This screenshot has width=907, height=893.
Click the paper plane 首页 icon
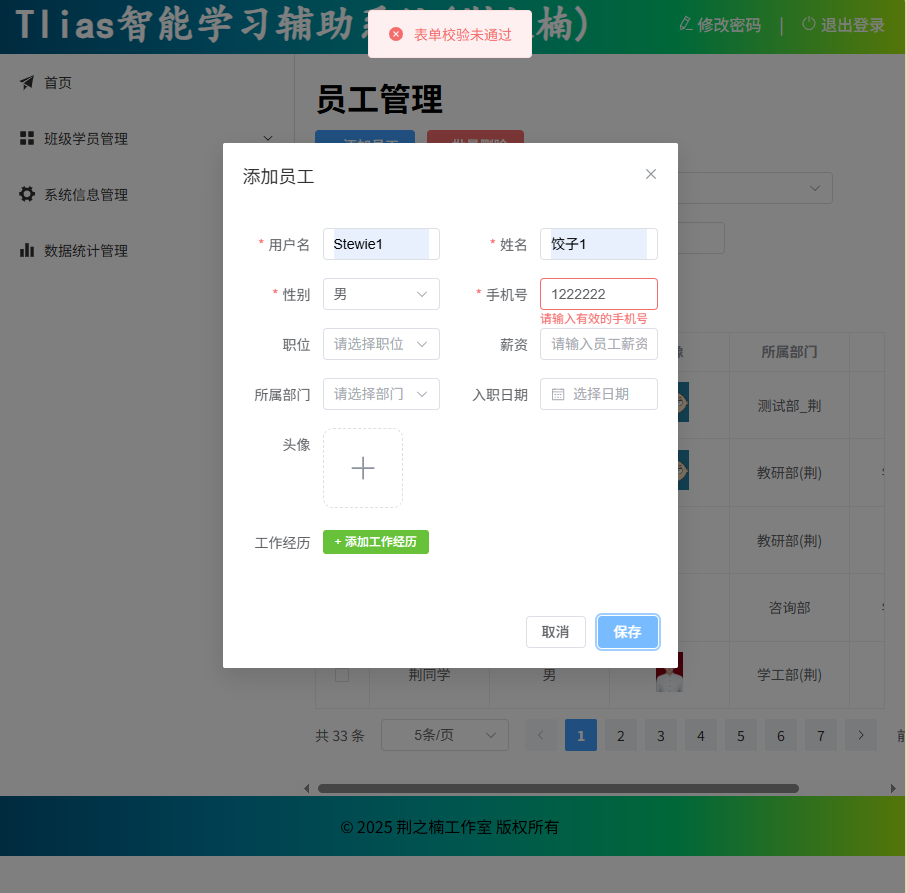[x=27, y=83]
